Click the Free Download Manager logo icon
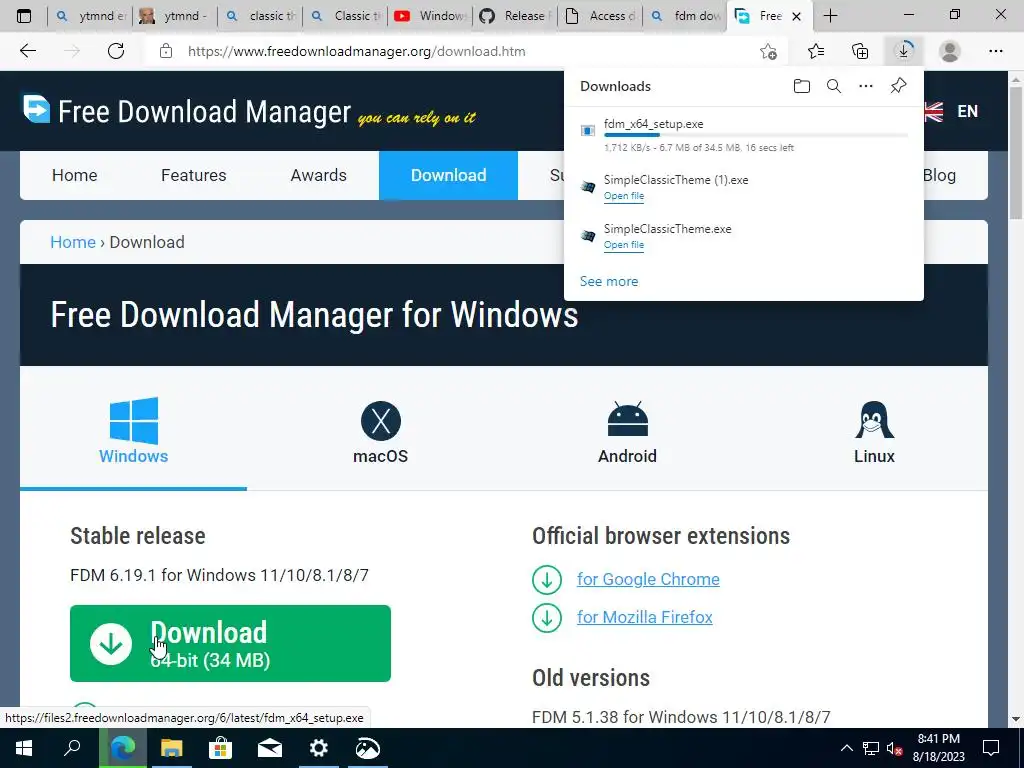 pyautogui.click(x=36, y=109)
